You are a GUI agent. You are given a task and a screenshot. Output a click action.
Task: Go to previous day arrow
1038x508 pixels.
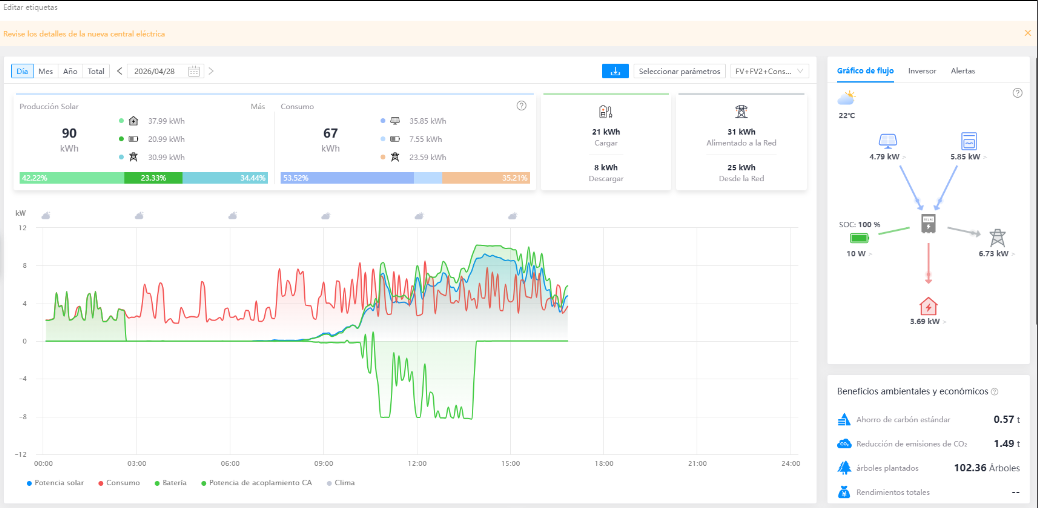pos(120,72)
